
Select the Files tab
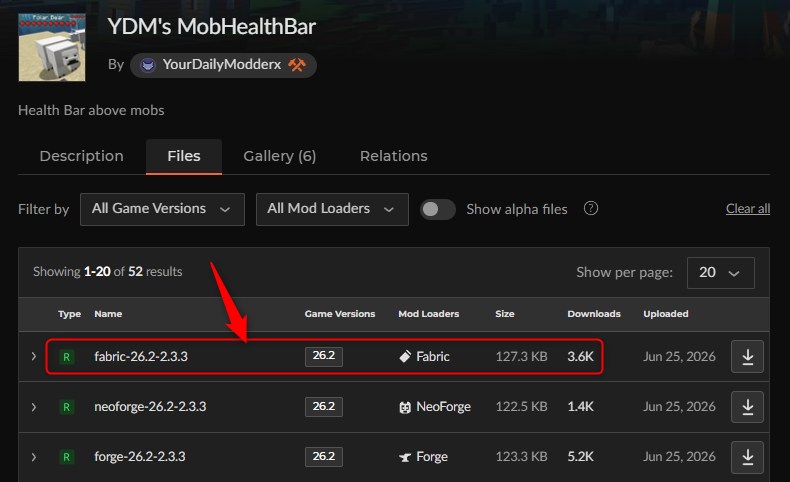coord(184,156)
